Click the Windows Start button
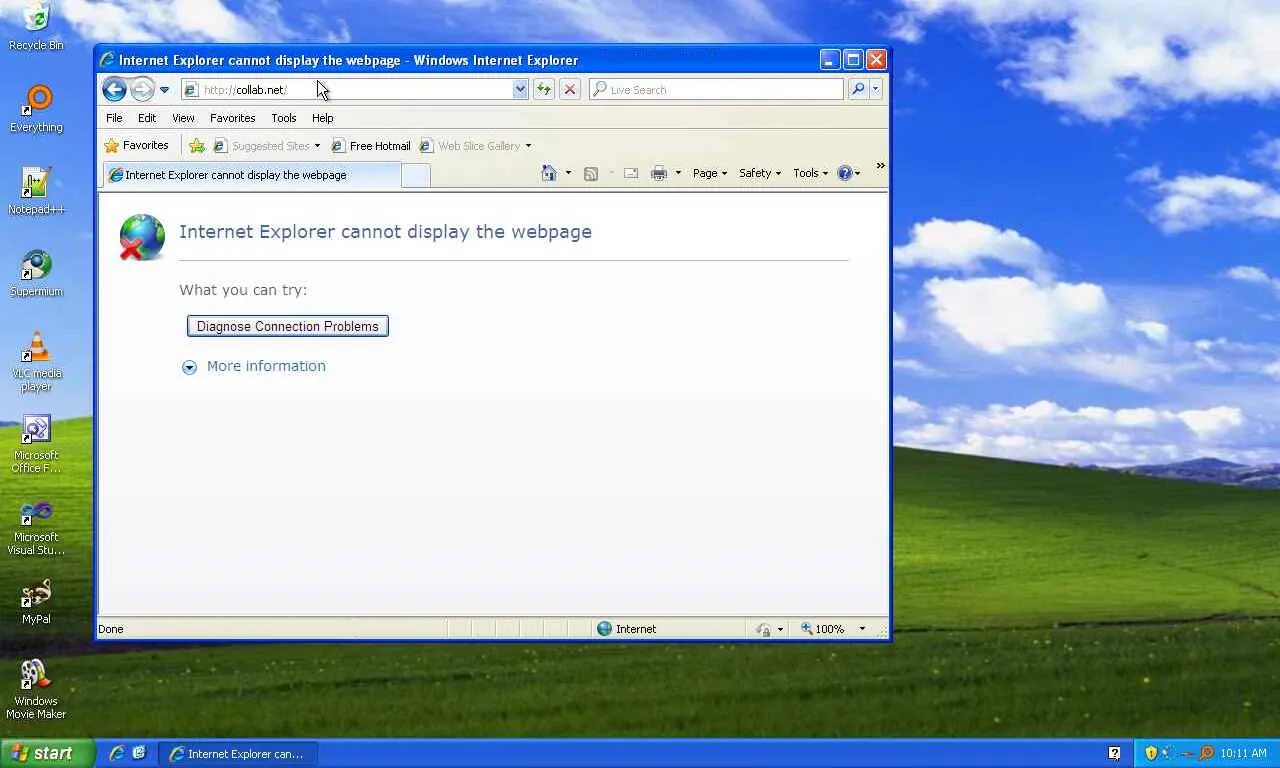The width and height of the screenshot is (1280, 768). (47, 754)
